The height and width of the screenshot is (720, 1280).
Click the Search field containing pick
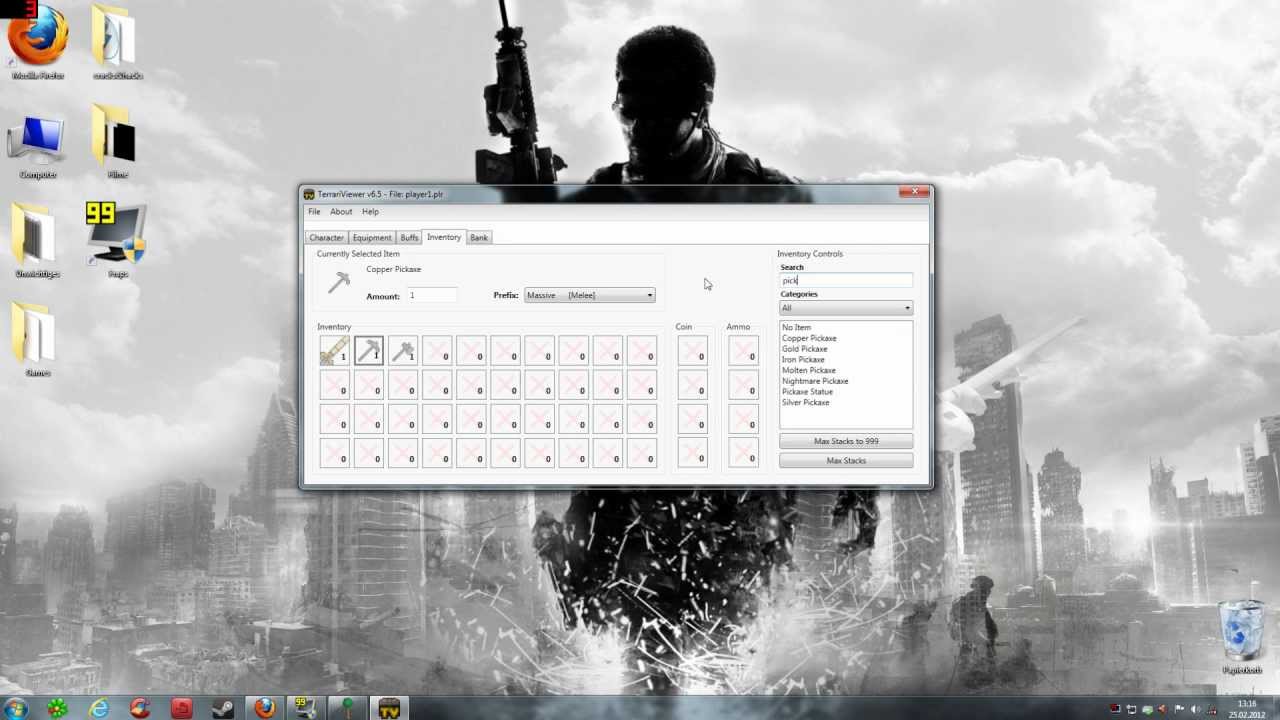(846, 281)
